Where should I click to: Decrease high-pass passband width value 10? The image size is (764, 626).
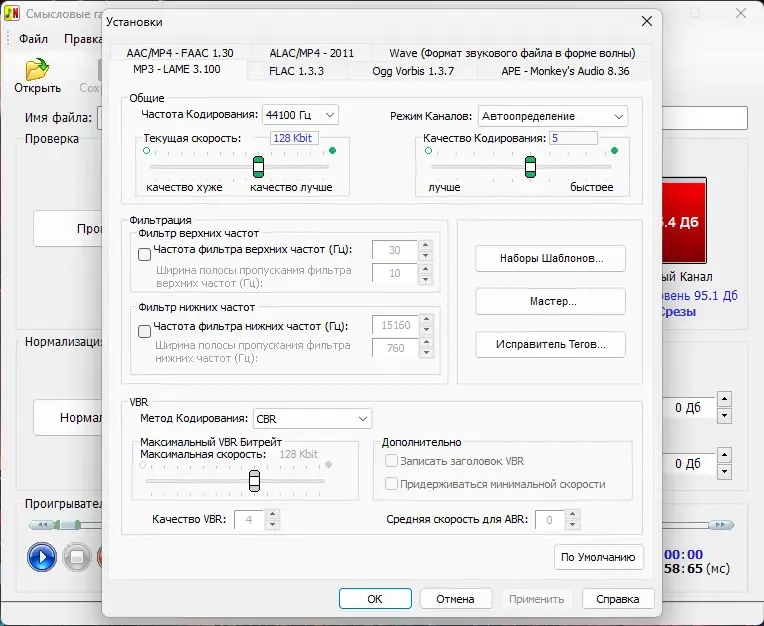click(x=425, y=279)
